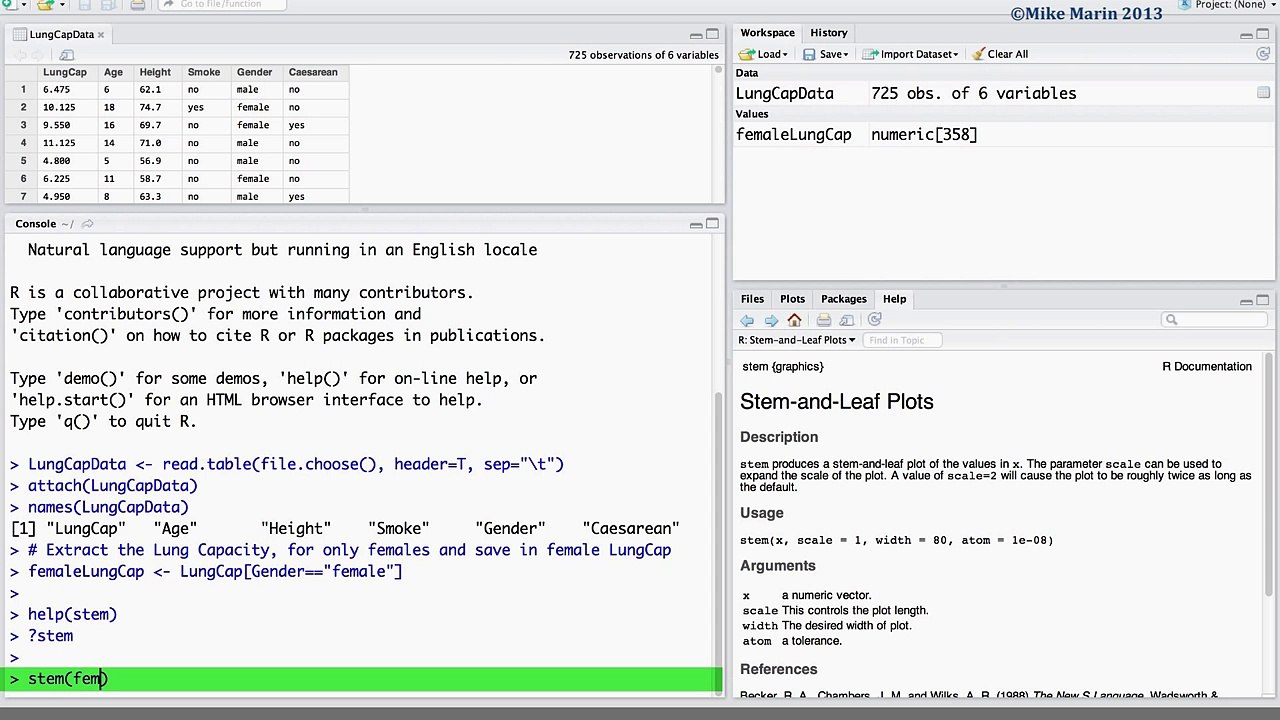Viewport: 1280px width, 720px height.
Task: Switch to the History tab
Action: pos(828,33)
